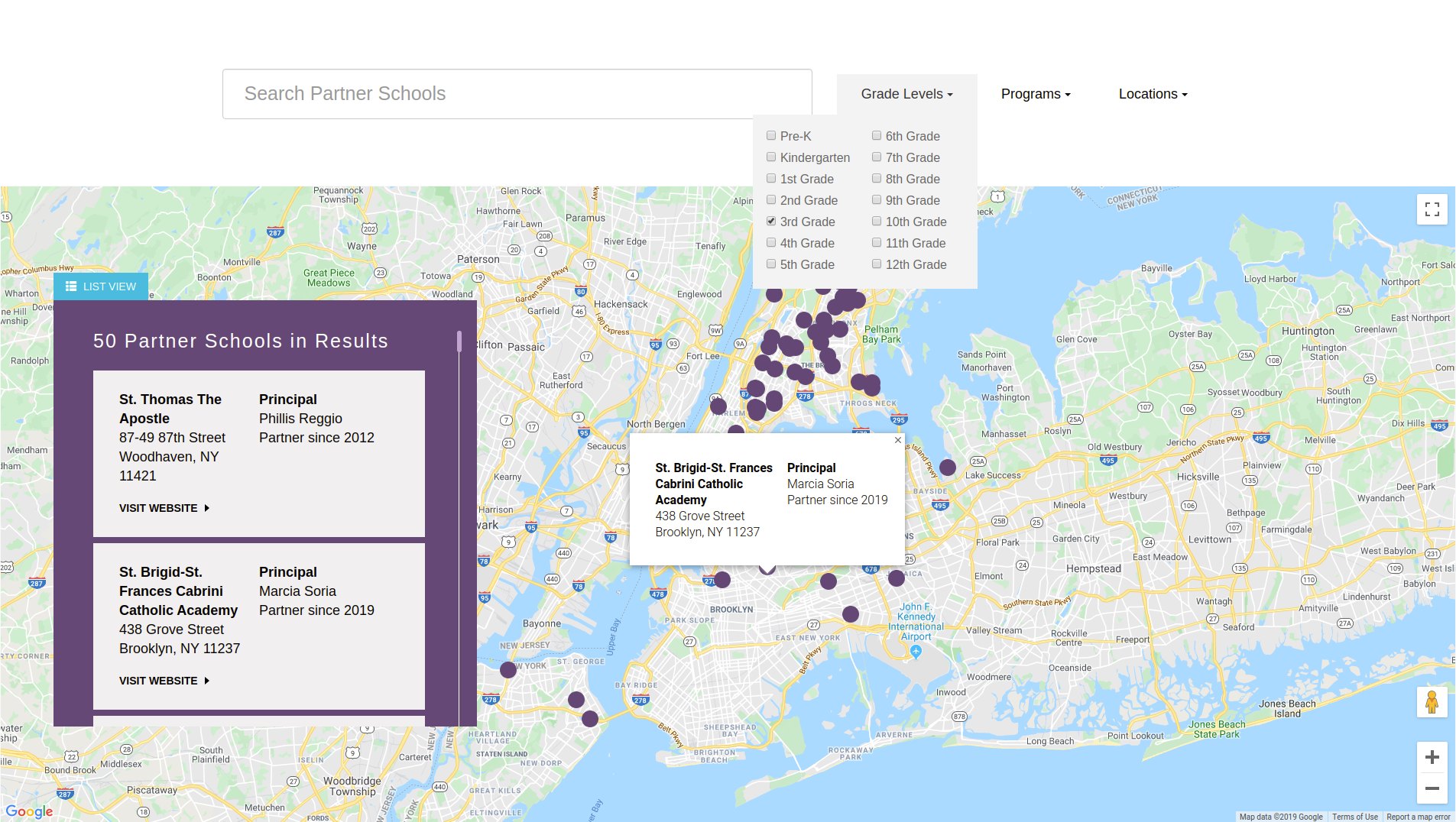Zoom out of the map
The width and height of the screenshot is (1456, 822).
pyautogui.click(x=1432, y=788)
